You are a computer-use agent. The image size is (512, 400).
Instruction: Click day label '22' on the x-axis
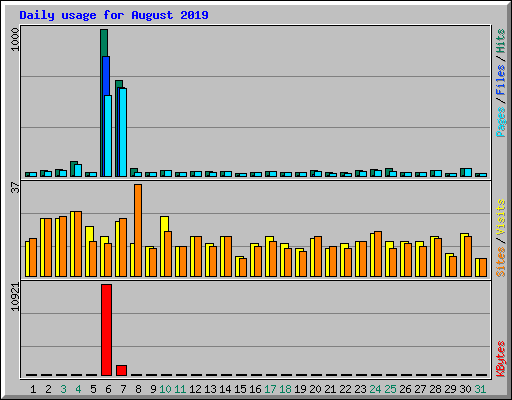coord(345,389)
